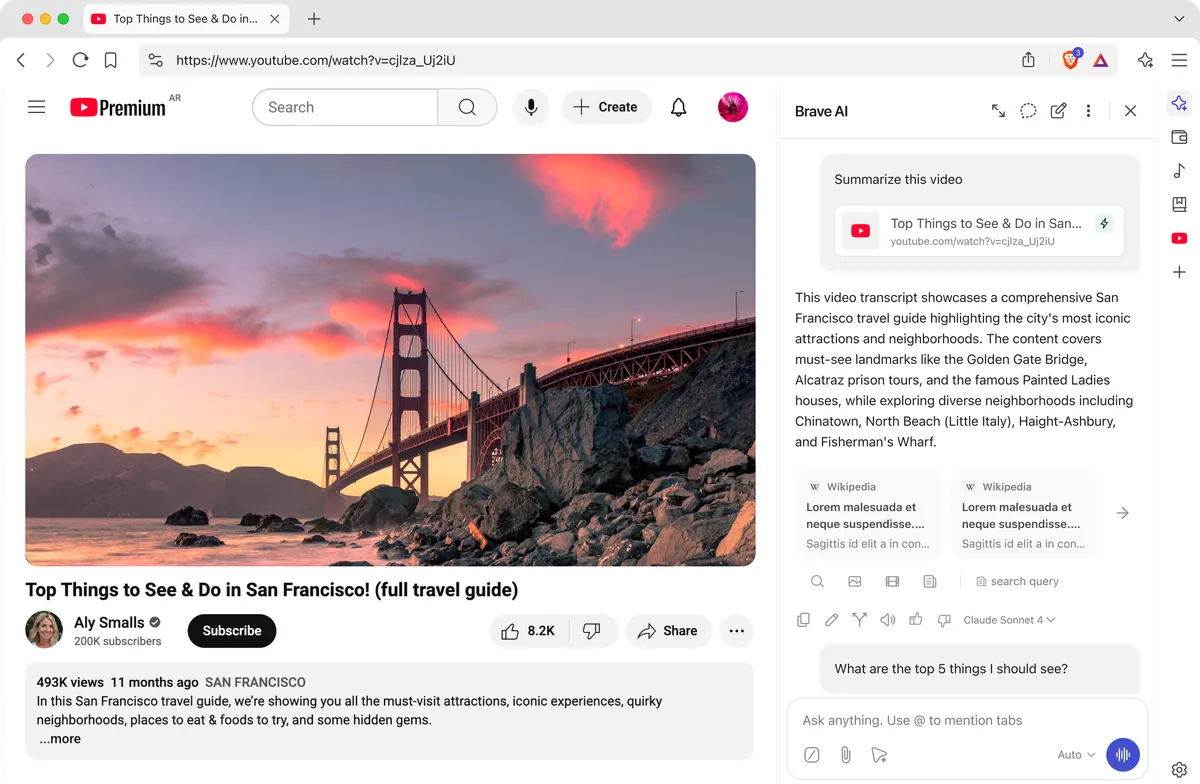Screen dimensions: 1200x784
Task: Expand video description with ...more
Action: coord(60,739)
